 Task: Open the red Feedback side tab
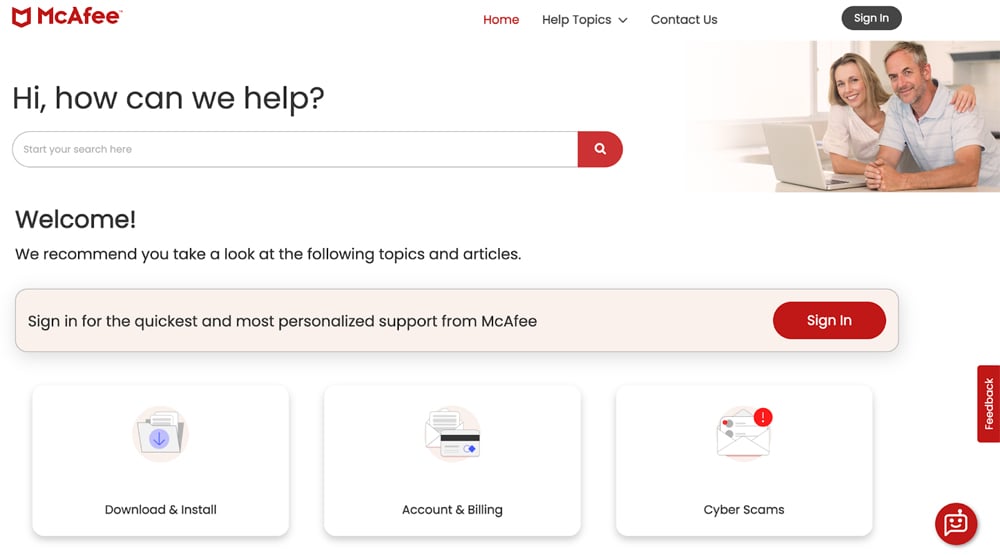click(988, 403)
